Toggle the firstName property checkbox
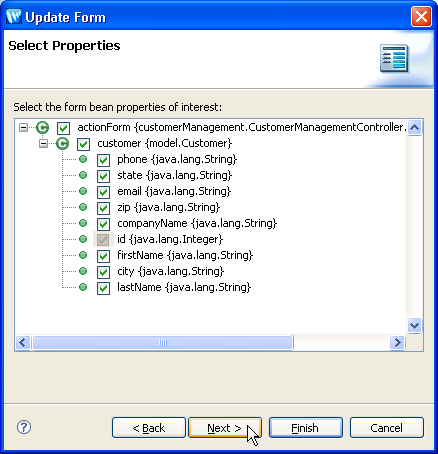This screenshot has width=438, height=454. click(x=103, y=256)
